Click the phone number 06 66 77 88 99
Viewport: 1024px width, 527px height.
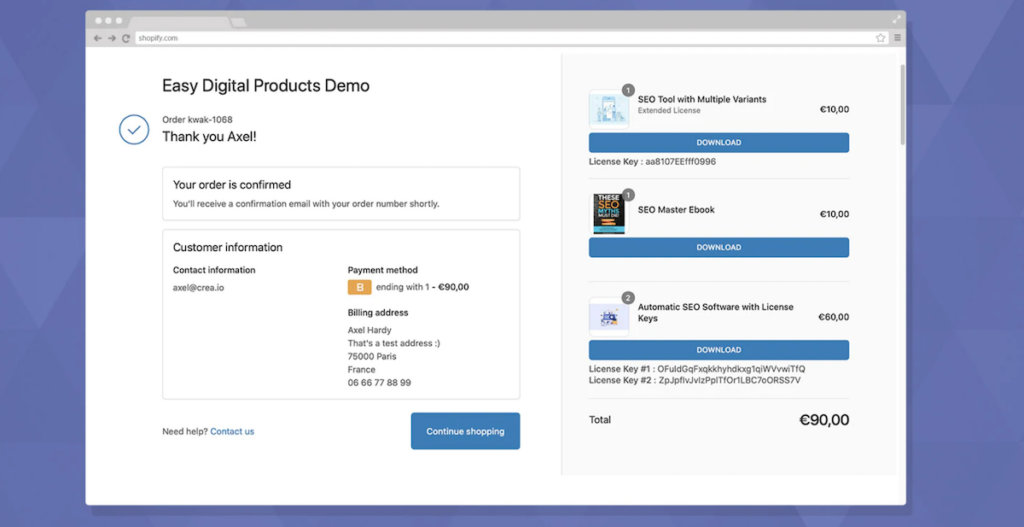coord(379,383)
